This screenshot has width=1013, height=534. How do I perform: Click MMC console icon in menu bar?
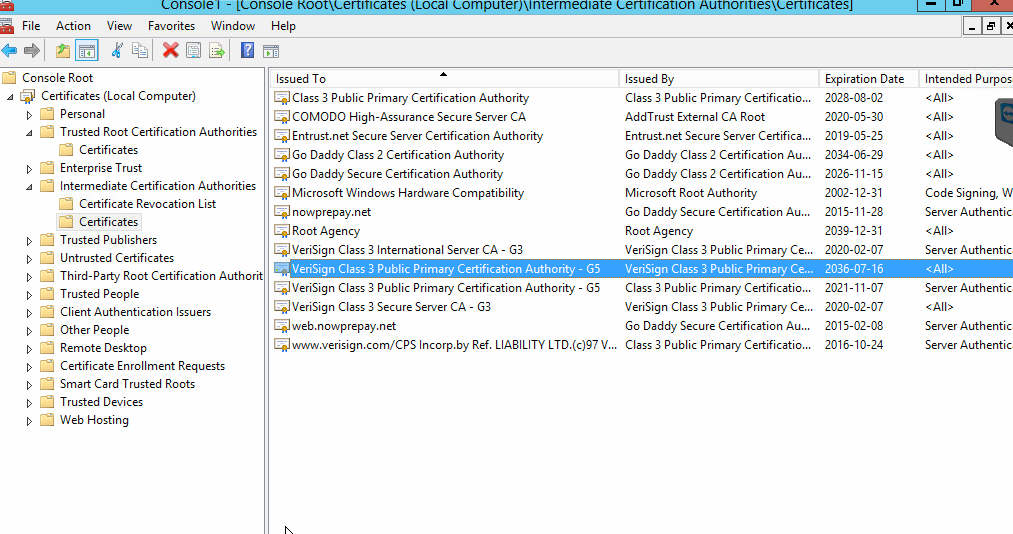[x=6, y=26]
